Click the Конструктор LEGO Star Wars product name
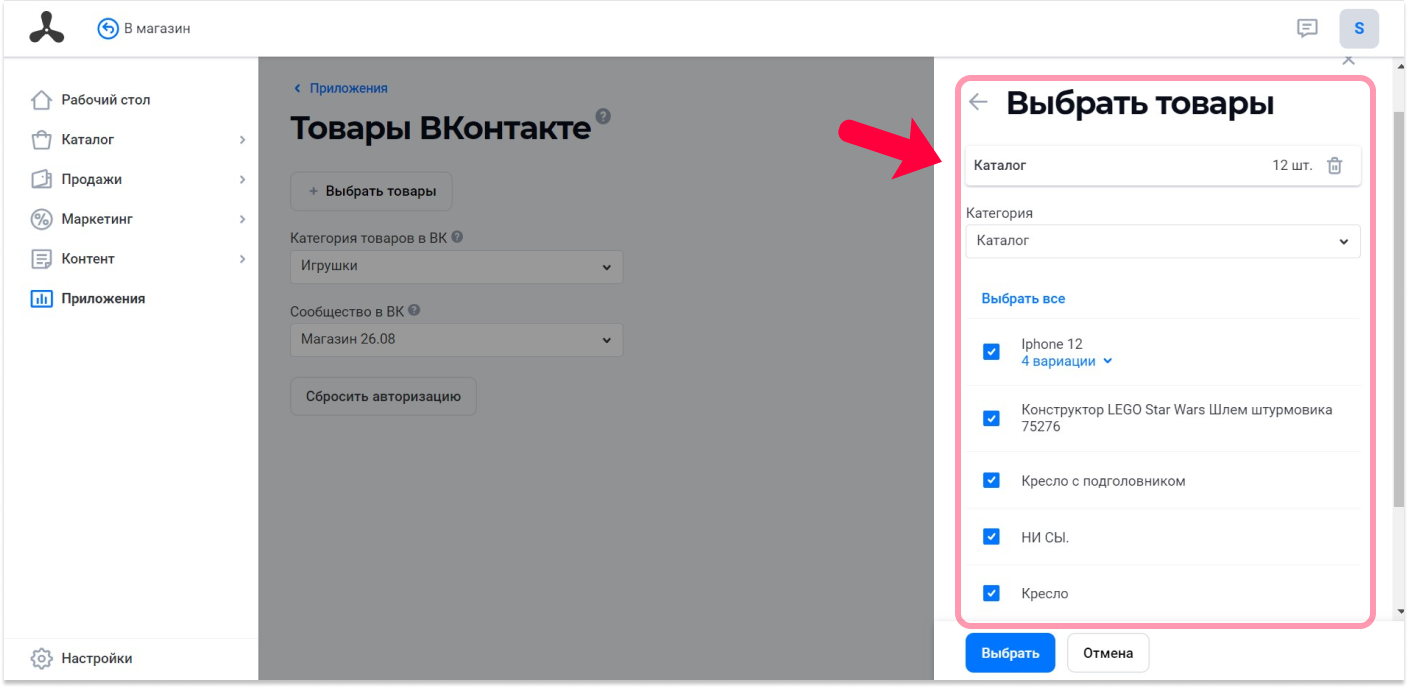This screenshot has width=1408, height=688. 1177,418
